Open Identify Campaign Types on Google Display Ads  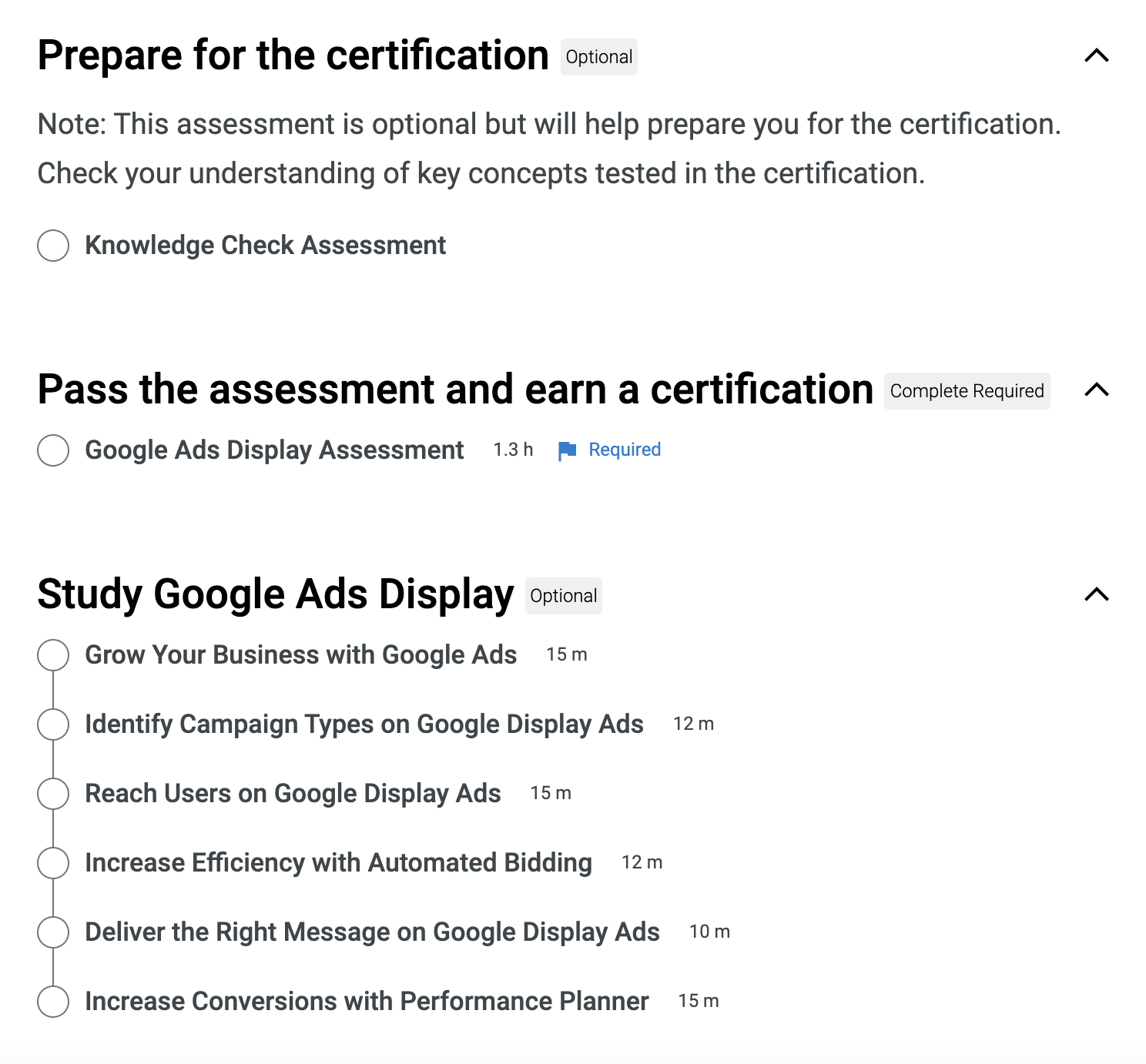[364, 724]
